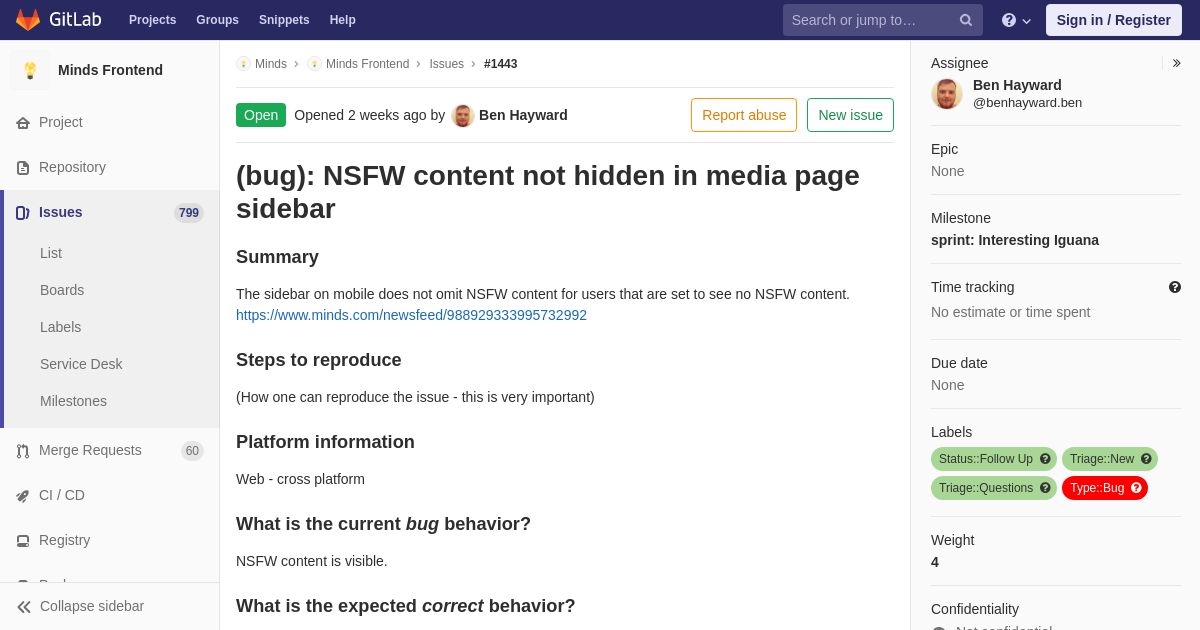Click the Repository file icon

point(23,168)
